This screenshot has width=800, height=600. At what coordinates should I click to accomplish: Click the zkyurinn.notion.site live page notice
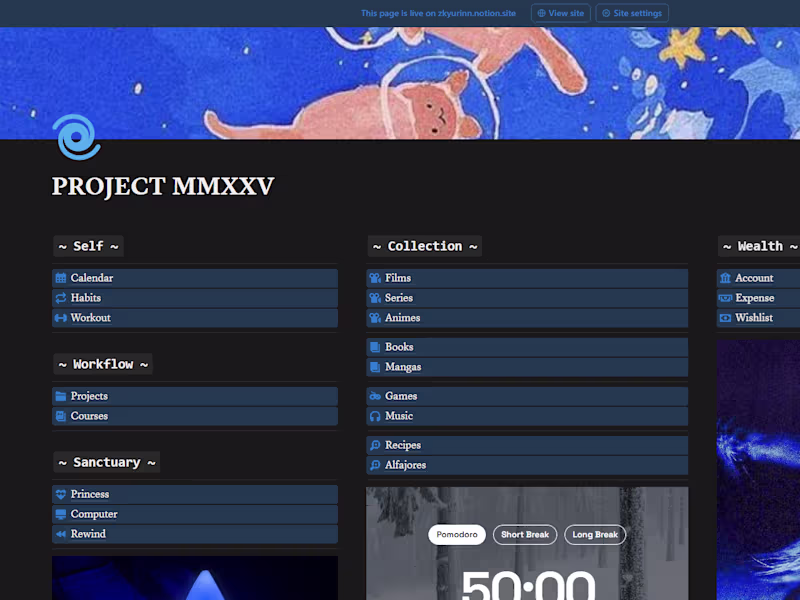438,13
